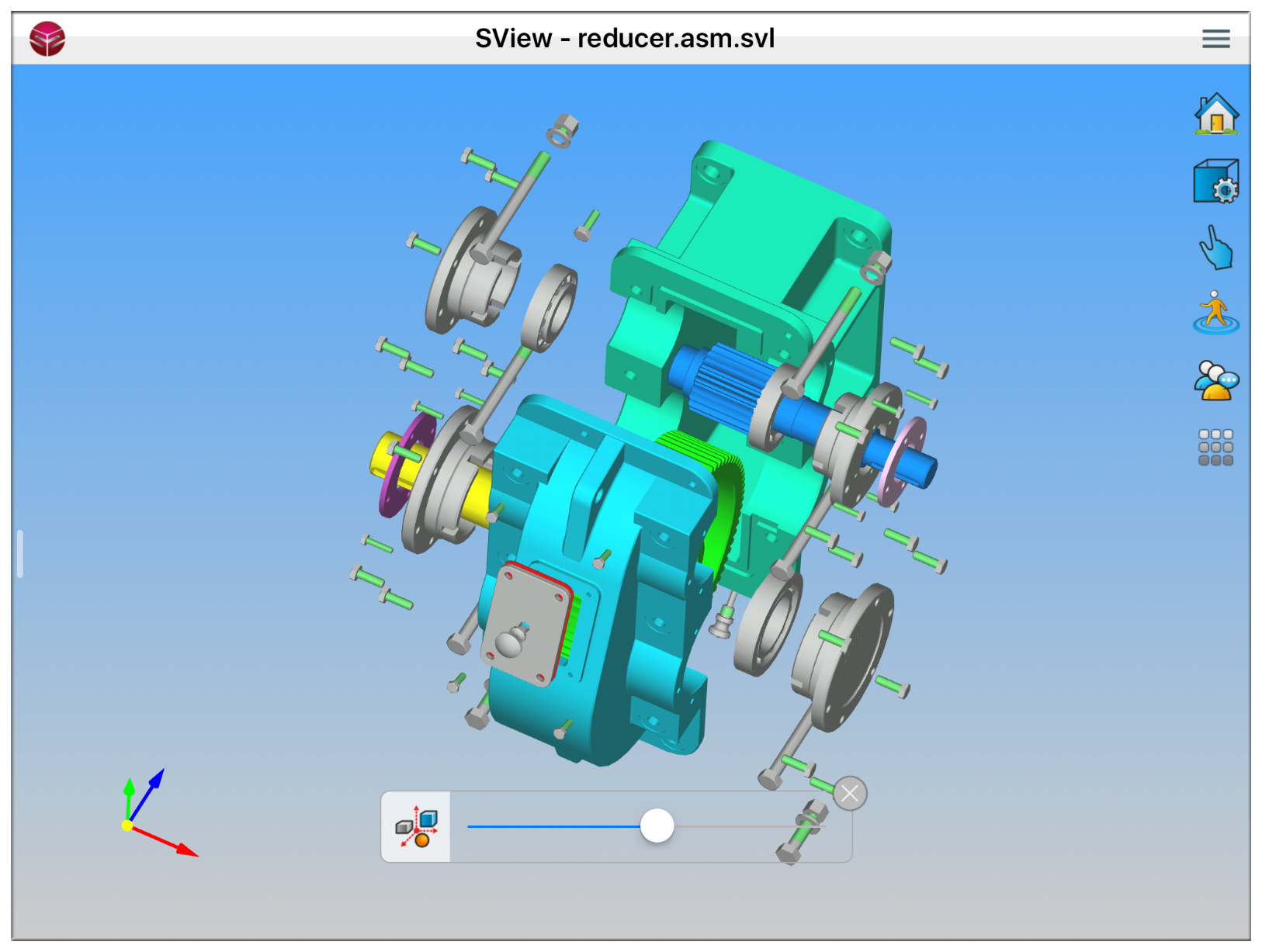Close the explode slider panel

tap(850, 794)
